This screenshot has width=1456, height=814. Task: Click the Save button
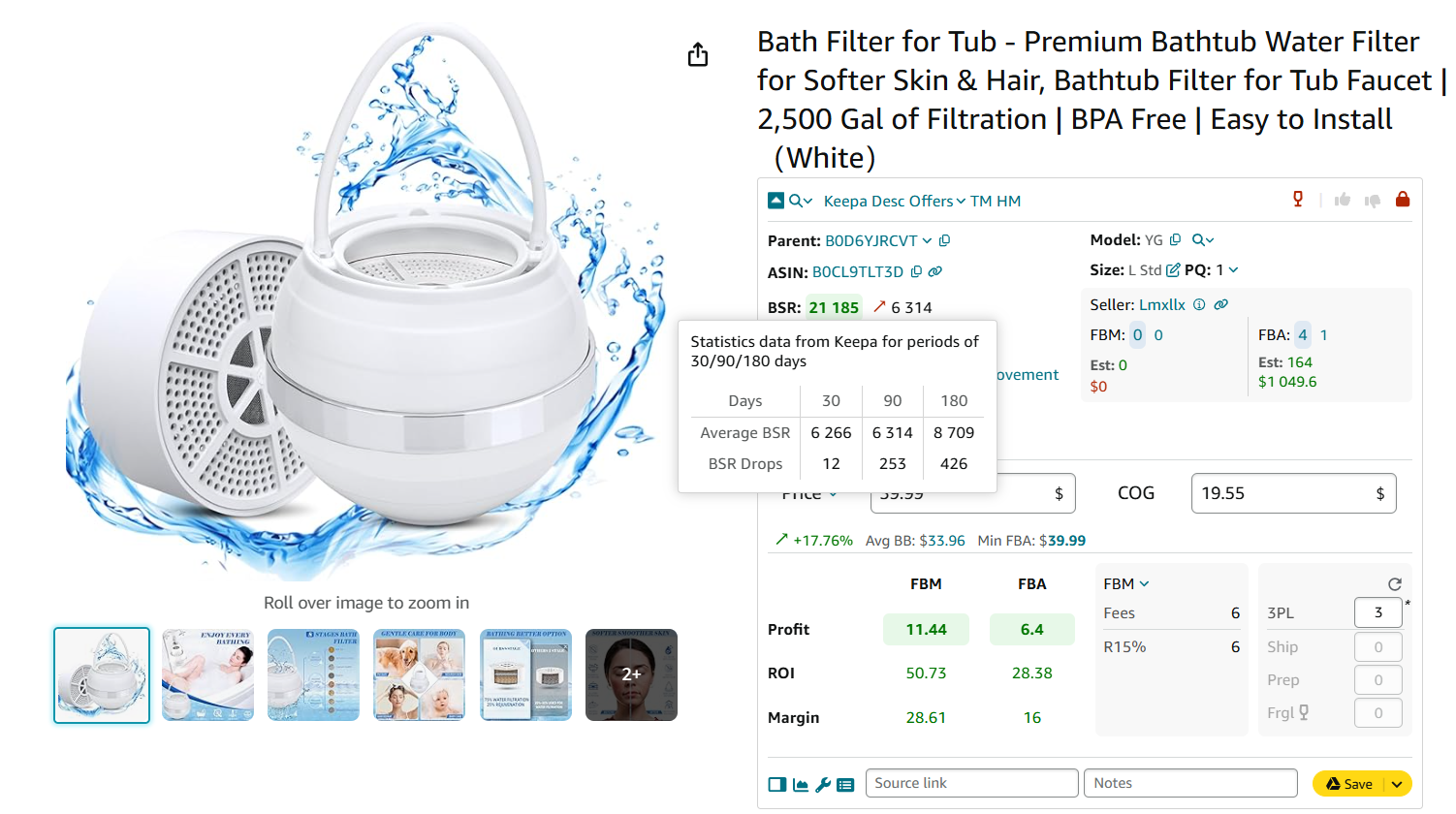tap(1349, 784)
